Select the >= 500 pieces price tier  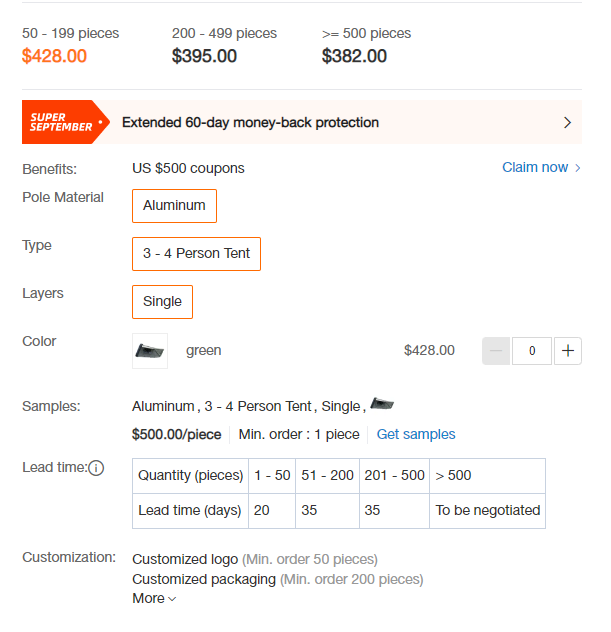pyautogui.click(x=366, y=45)
